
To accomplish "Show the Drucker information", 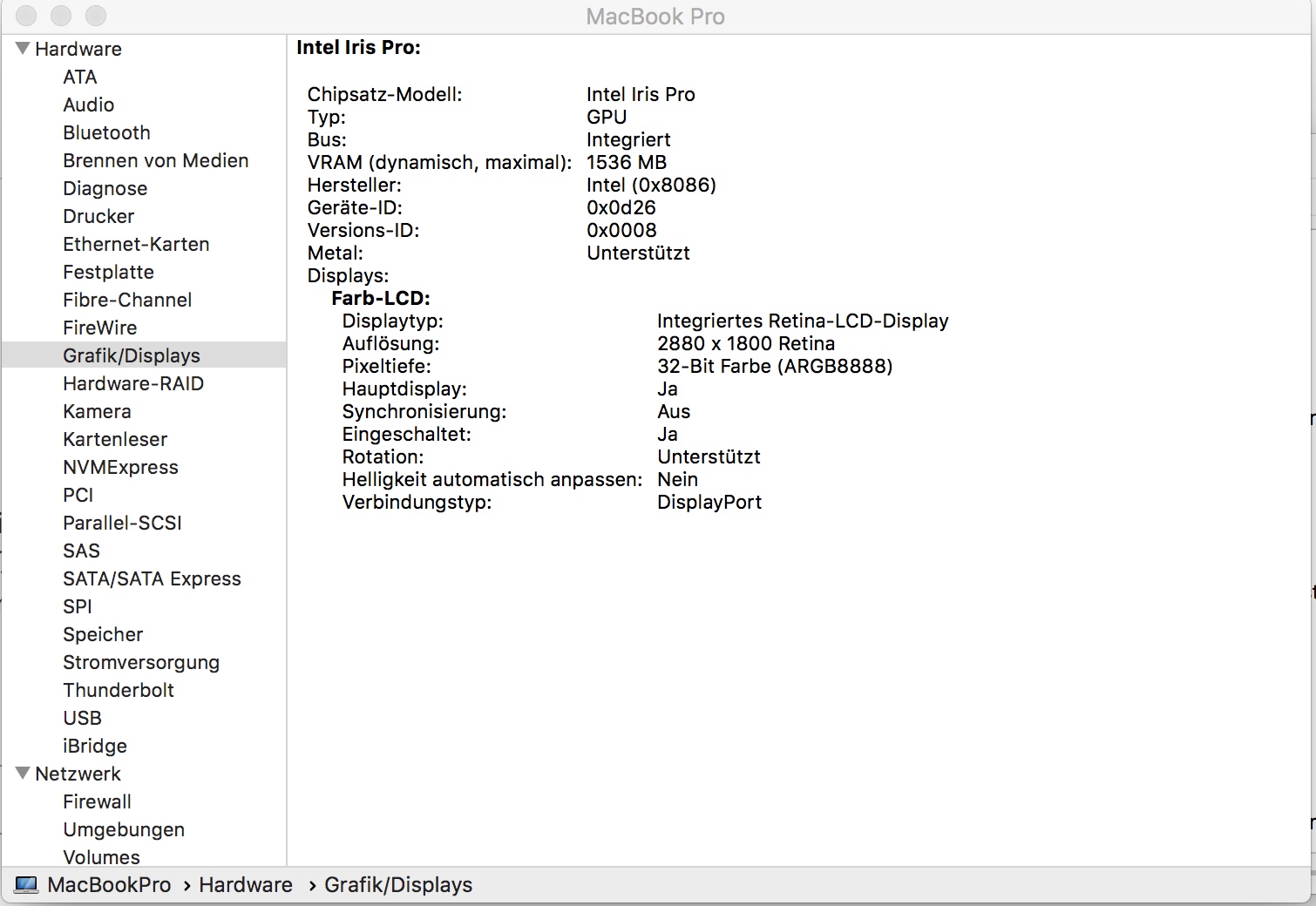I will [x=98, y=216].
